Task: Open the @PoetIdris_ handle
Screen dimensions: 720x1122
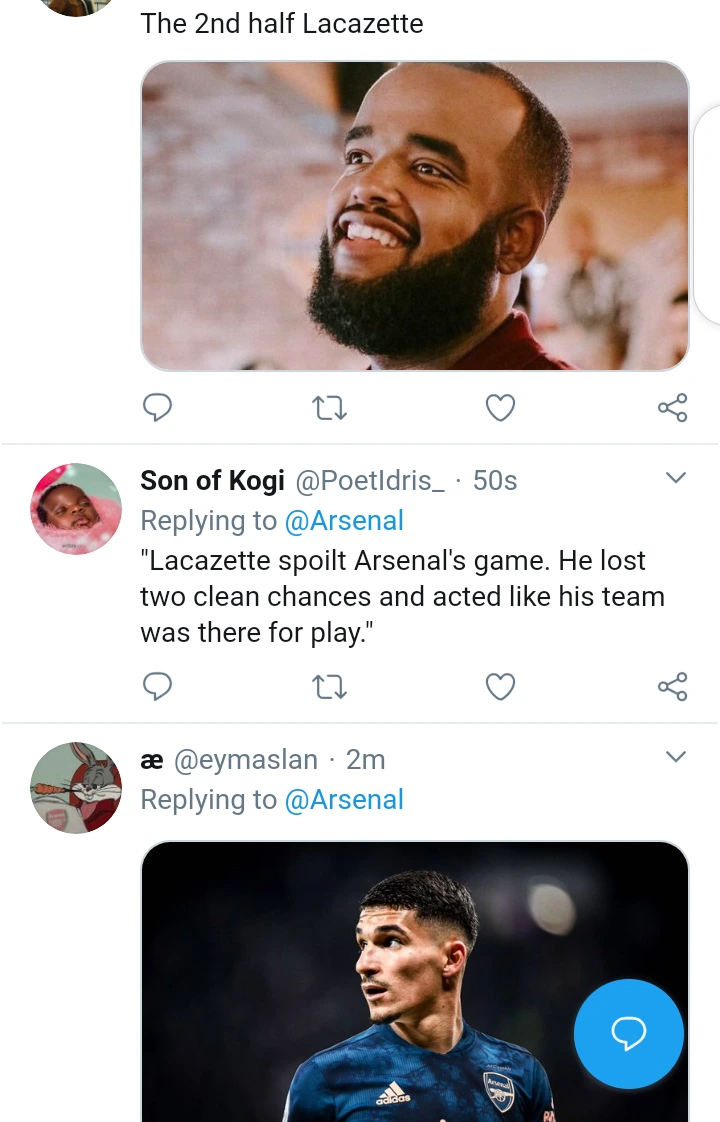Action: point(369,481)
